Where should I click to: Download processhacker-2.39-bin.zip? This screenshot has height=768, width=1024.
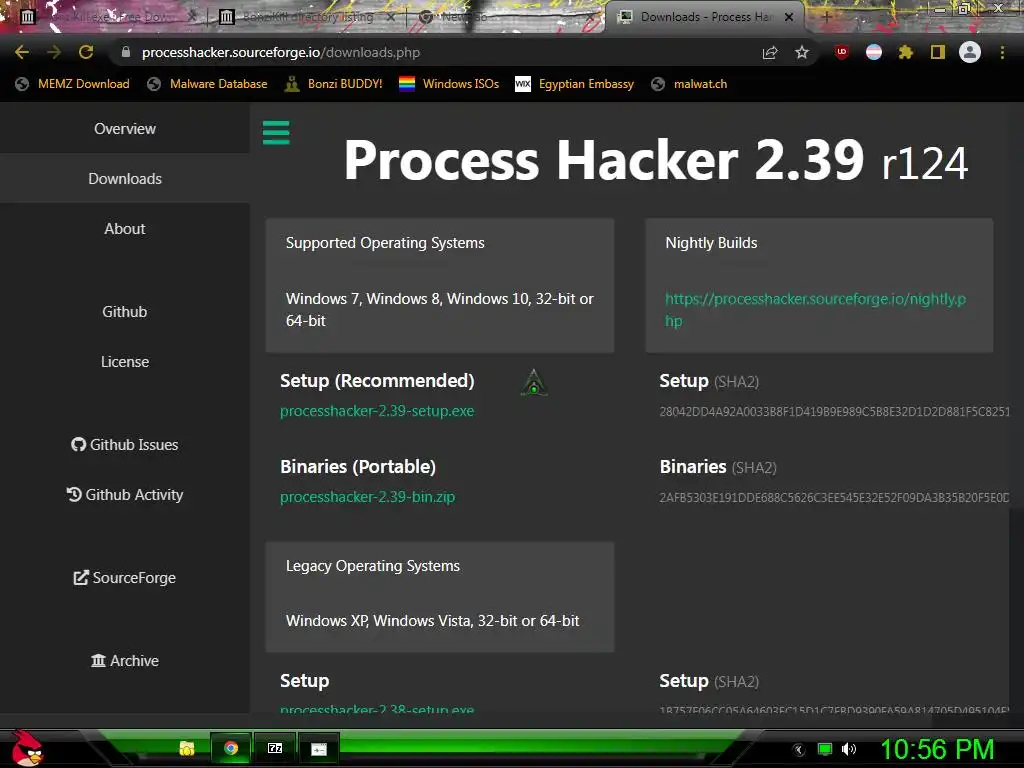pyautogui.click(x=367, y=497)
